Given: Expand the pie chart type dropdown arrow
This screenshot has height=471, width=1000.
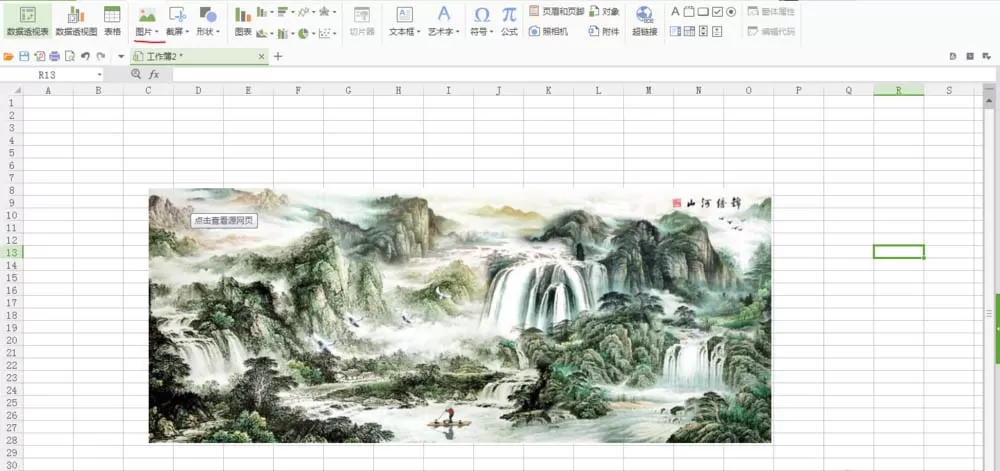Looking at the screenshot, I should point(313,33).
